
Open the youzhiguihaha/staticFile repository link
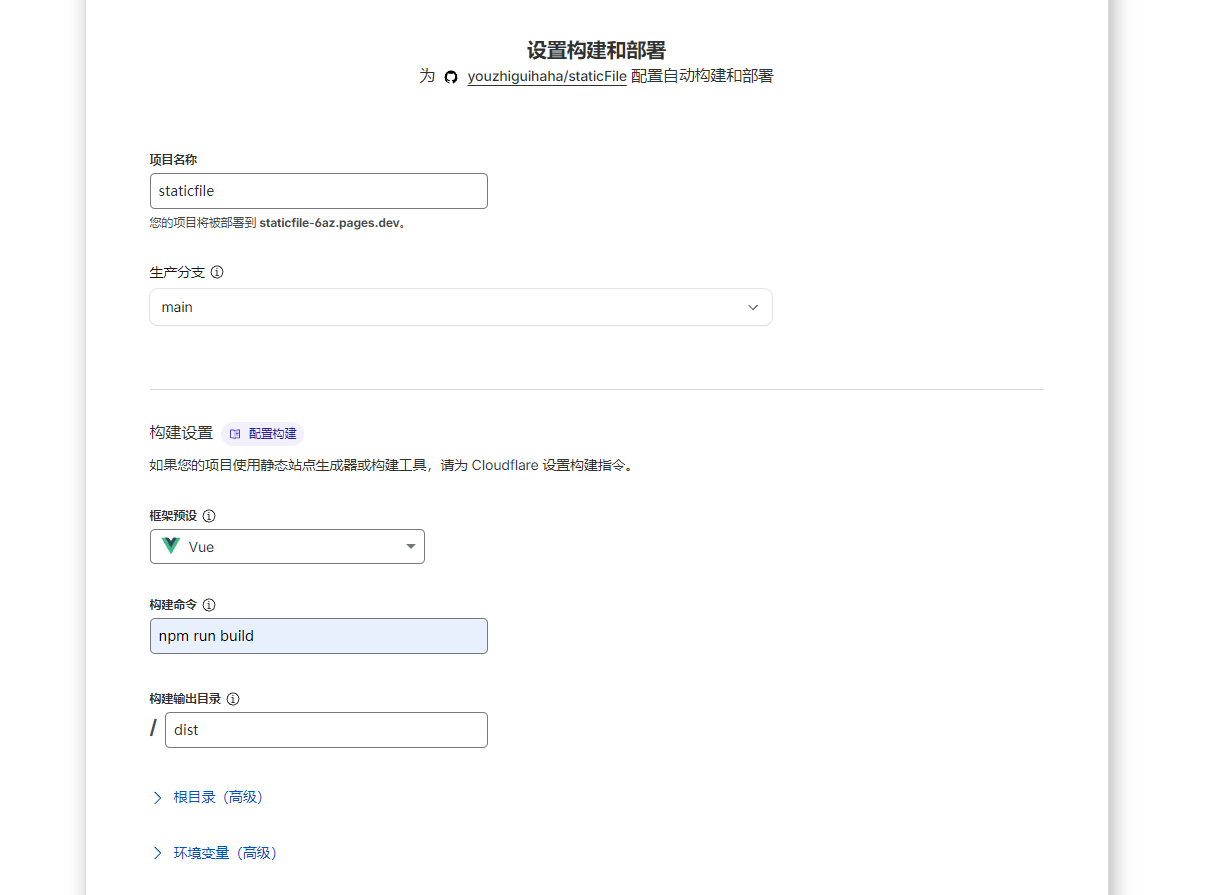(546, 77)
